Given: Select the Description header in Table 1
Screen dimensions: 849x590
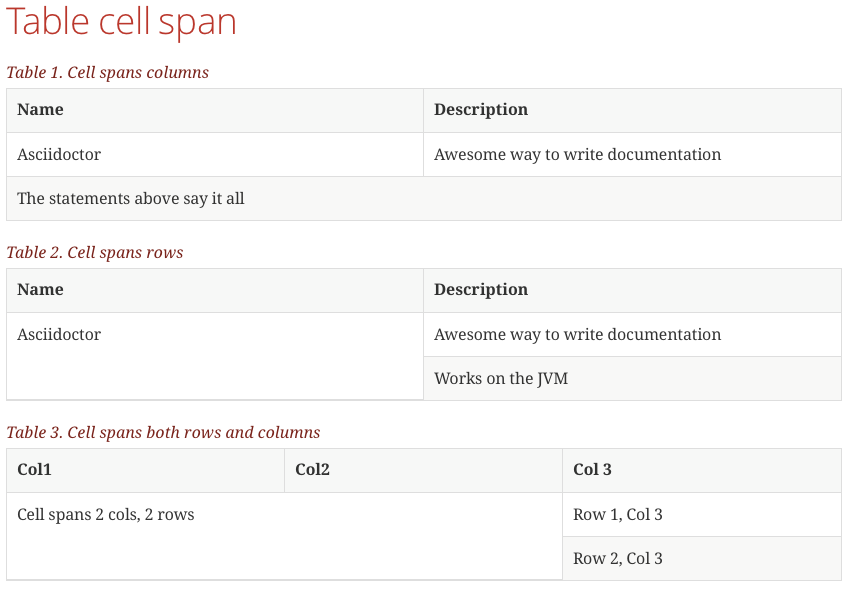Looking at the screenshot, I should [480, 110].
